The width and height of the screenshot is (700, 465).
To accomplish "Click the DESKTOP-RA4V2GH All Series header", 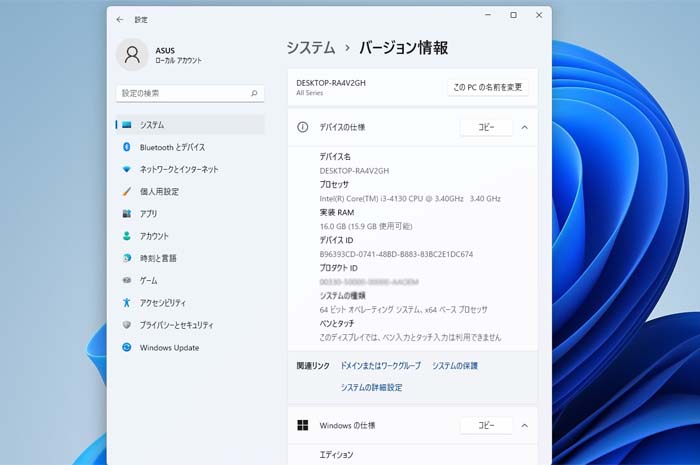I will (331, 87).
